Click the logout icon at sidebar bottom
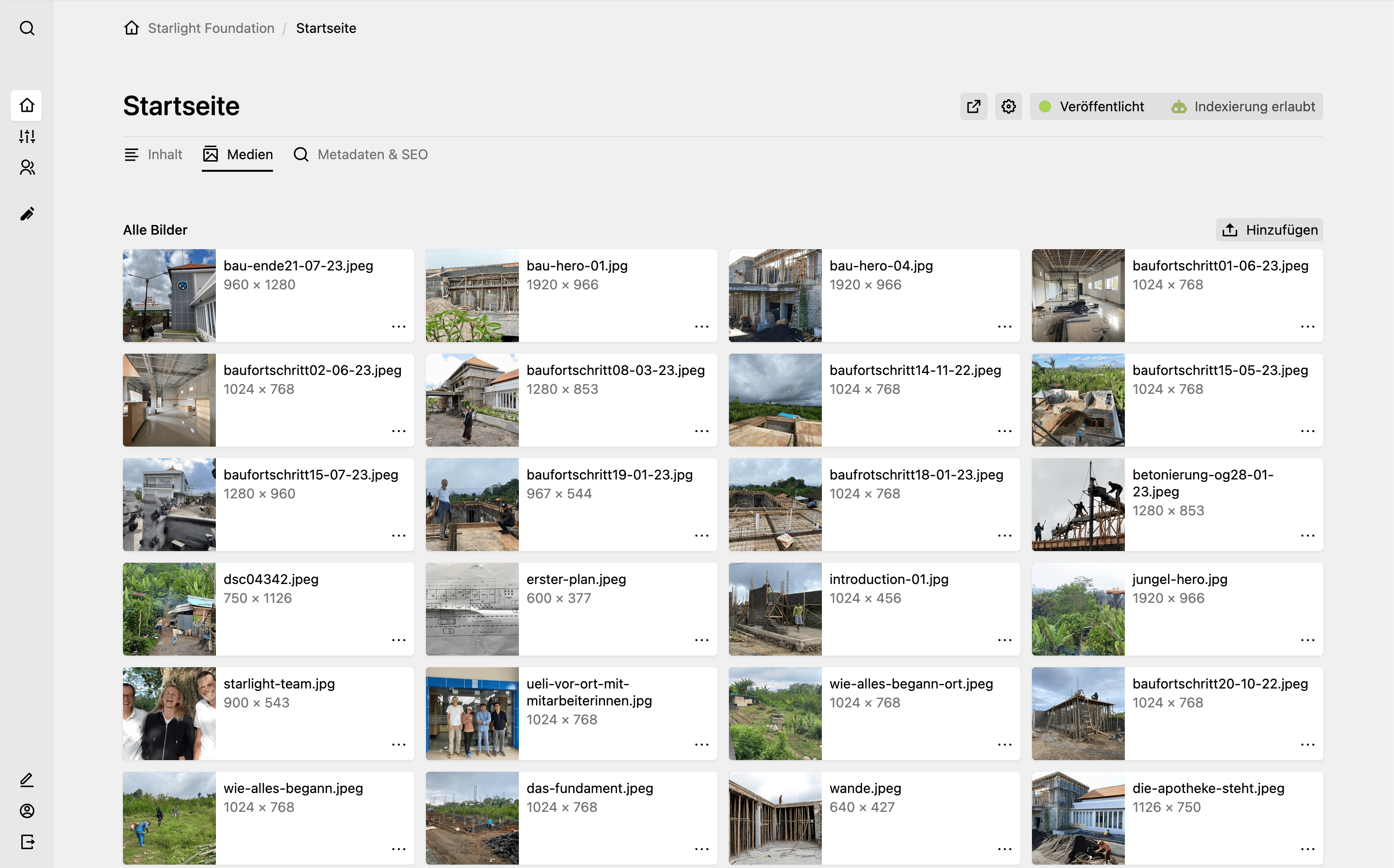The height and width of the screenshot is (868, 1394). 27,841
